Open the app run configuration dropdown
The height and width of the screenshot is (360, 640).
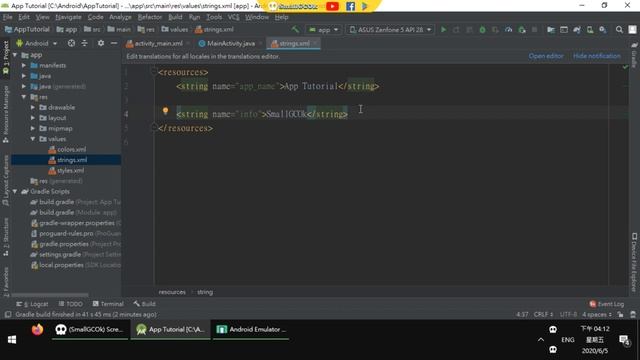click(324, 30)
